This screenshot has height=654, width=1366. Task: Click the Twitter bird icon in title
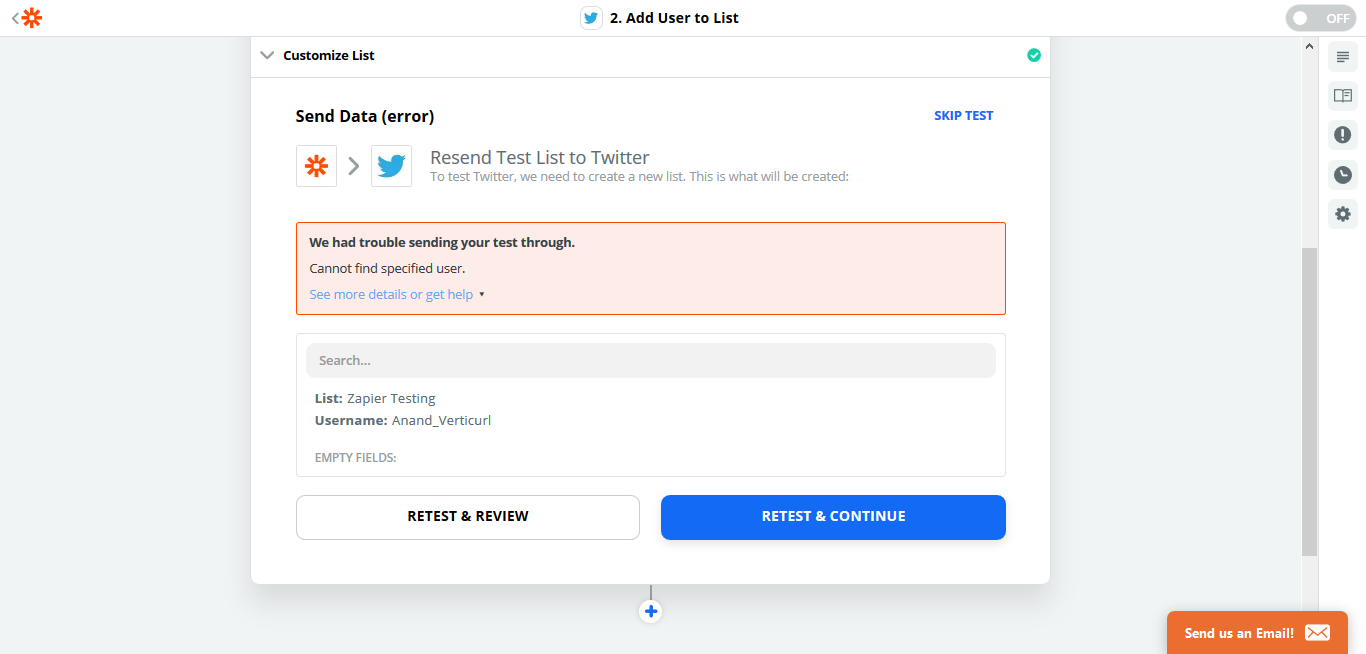pos(592,18)
